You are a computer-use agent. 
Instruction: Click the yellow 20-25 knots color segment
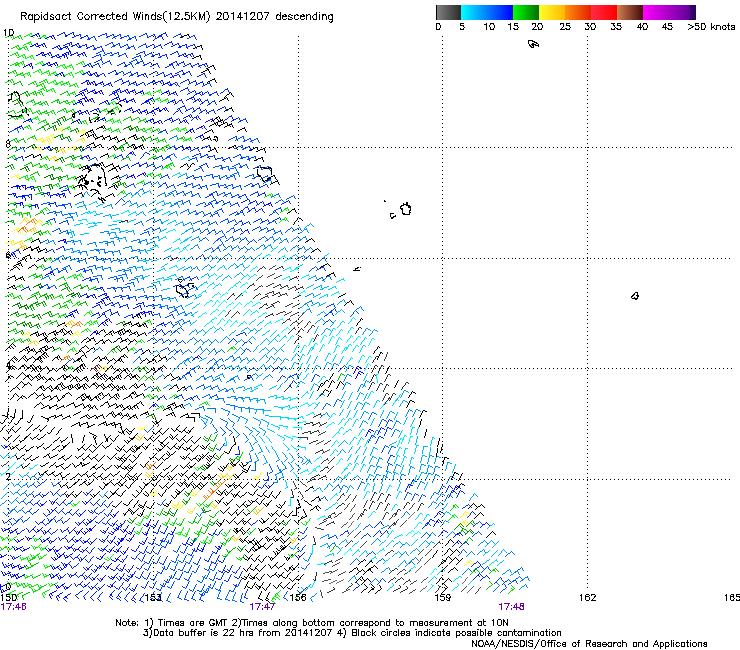pyautogui.click(x=552, y=12)
